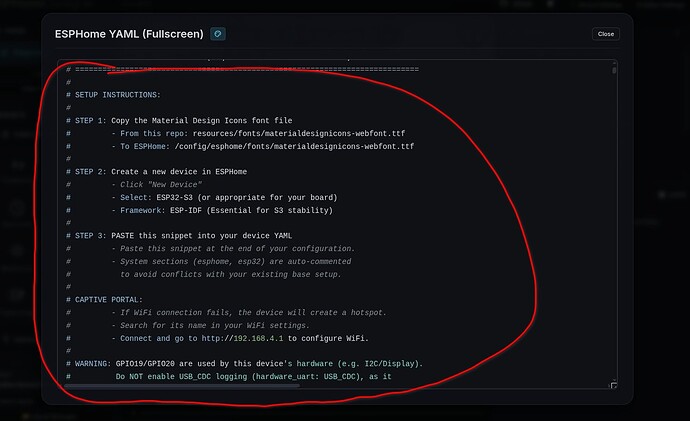Click 'STEP 3: PASTE this snippet' line

pos(179,236)
